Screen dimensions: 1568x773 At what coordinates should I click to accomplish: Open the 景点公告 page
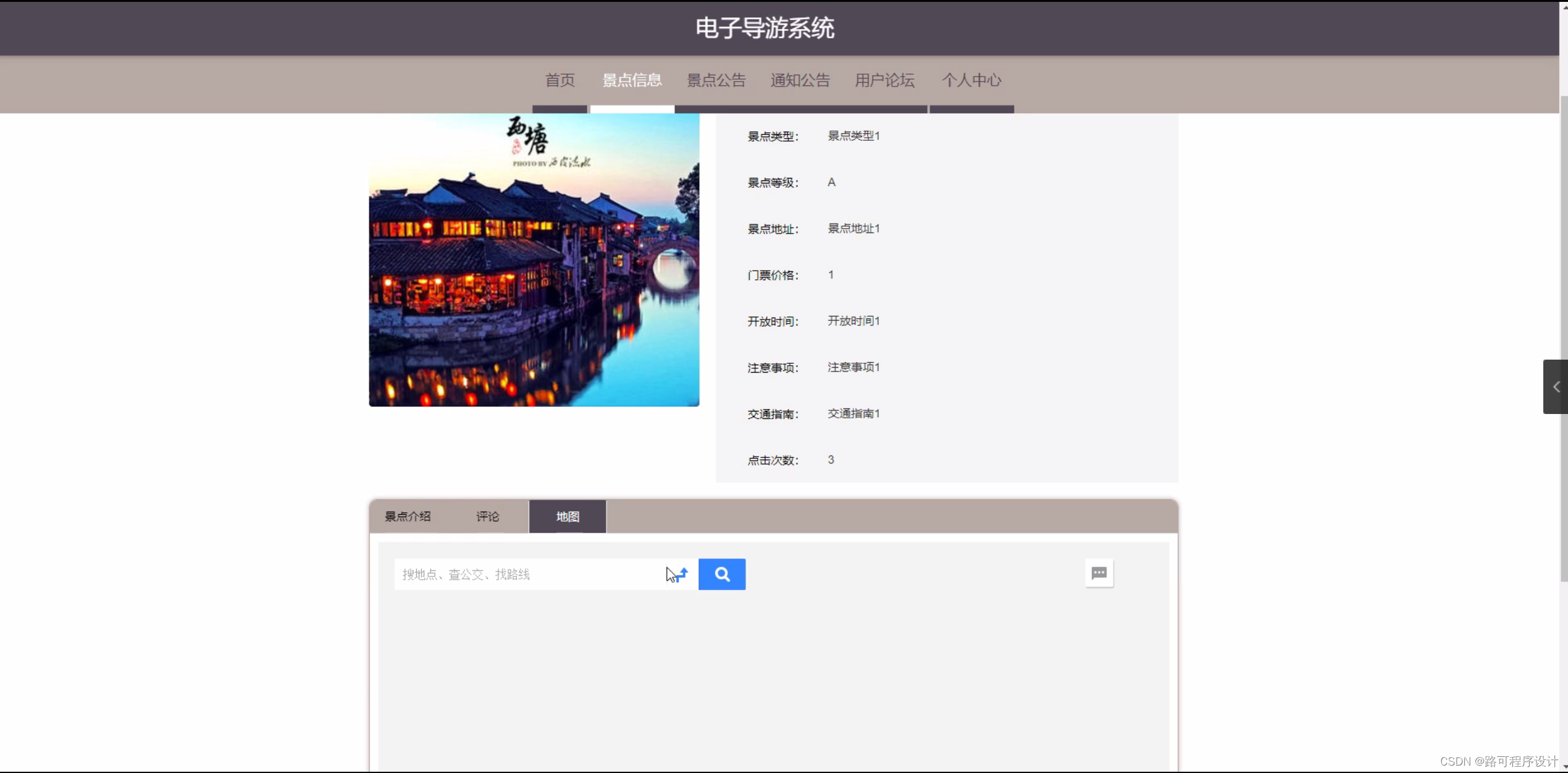click(716, 80)
